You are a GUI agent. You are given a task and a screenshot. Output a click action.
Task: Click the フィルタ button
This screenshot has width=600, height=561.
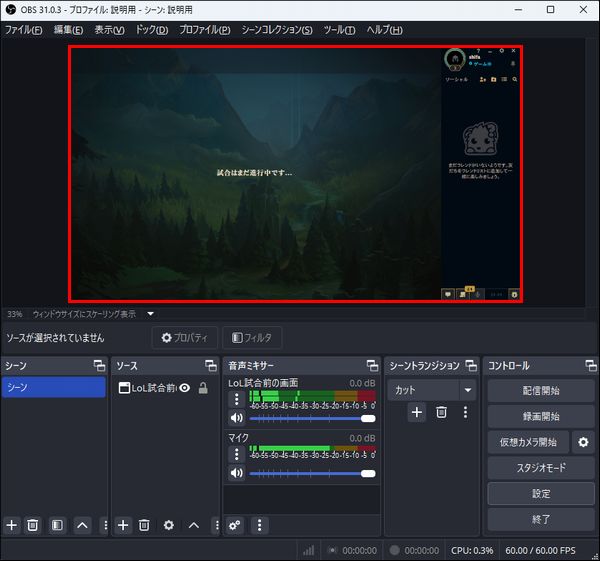(252, 338)
